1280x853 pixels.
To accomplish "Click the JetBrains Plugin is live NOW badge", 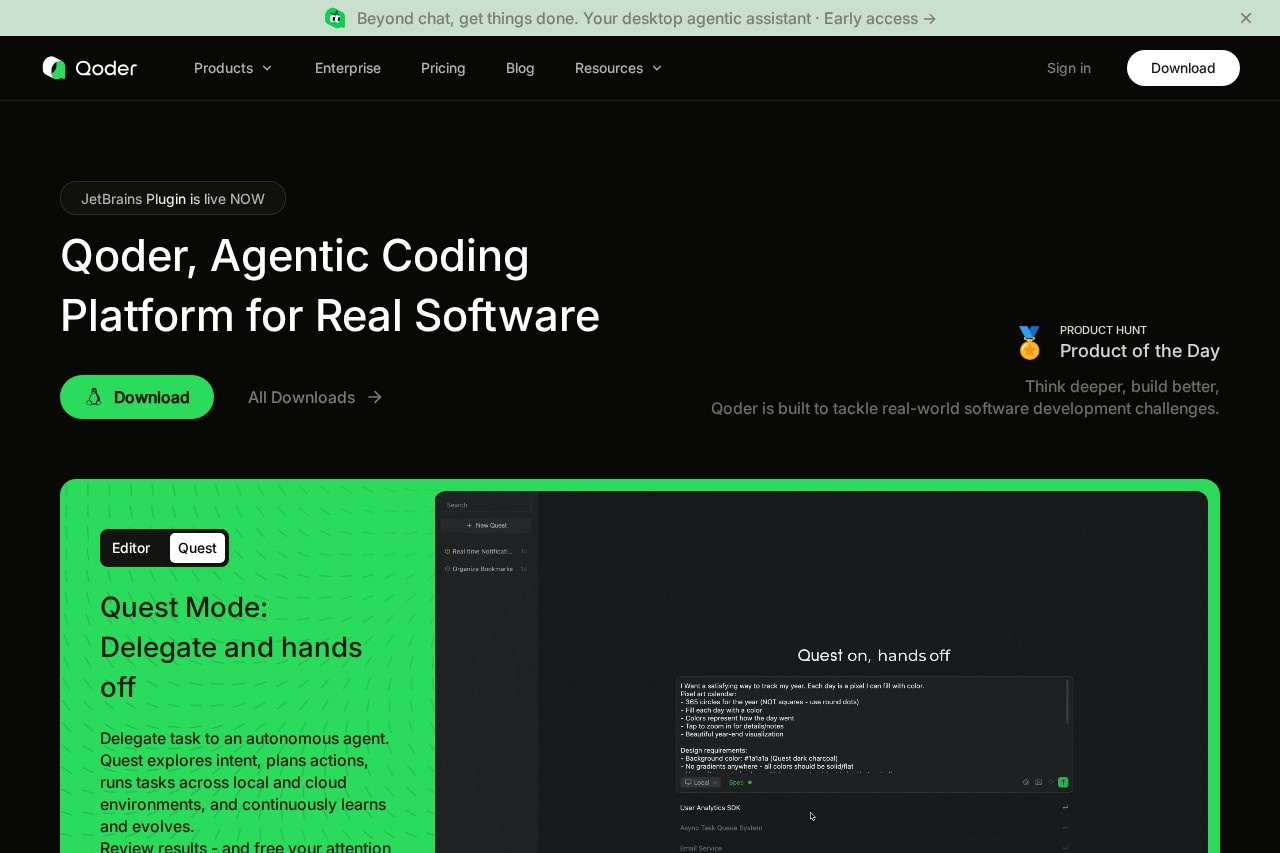I will click(x=173, y=198).
